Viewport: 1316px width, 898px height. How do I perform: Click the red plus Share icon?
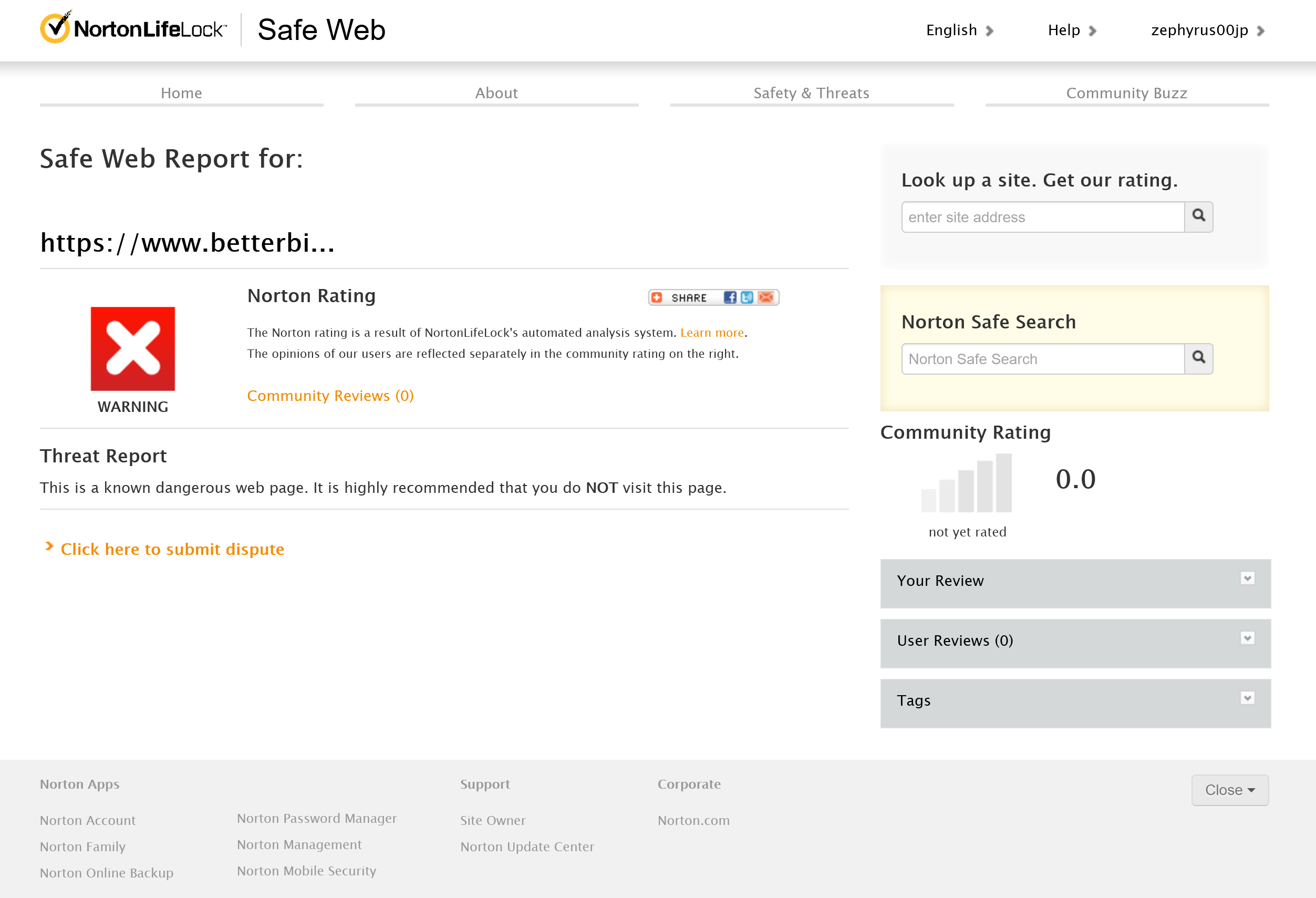click(x=656, y=298)
